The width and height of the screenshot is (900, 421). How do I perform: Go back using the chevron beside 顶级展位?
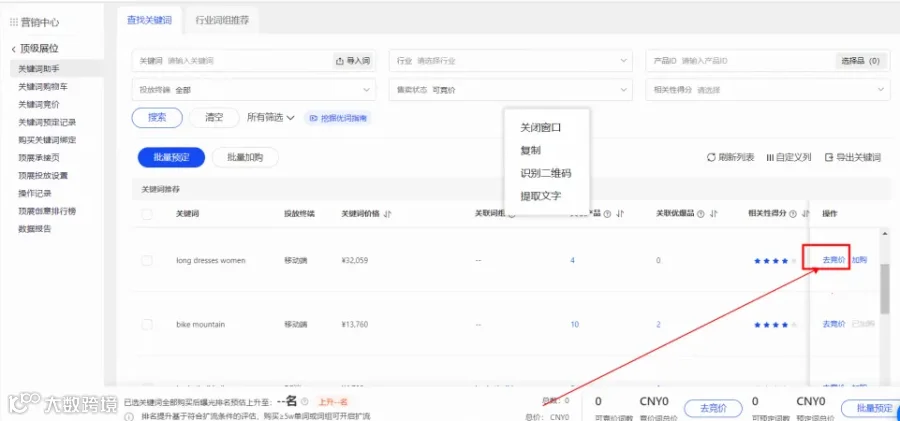13,49
